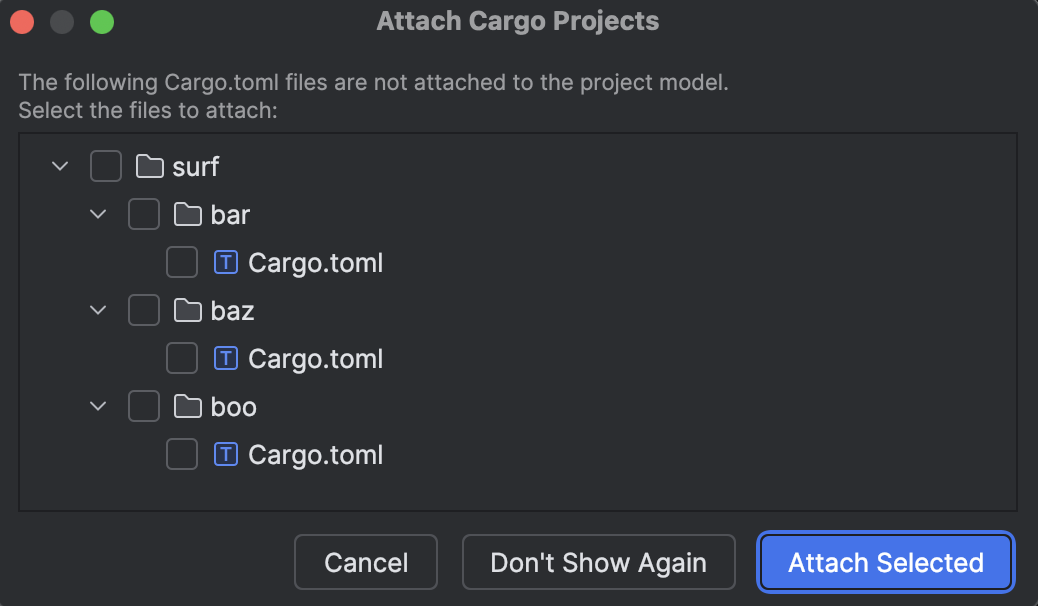Collapse the surf tree node

[x=59, y=166]
